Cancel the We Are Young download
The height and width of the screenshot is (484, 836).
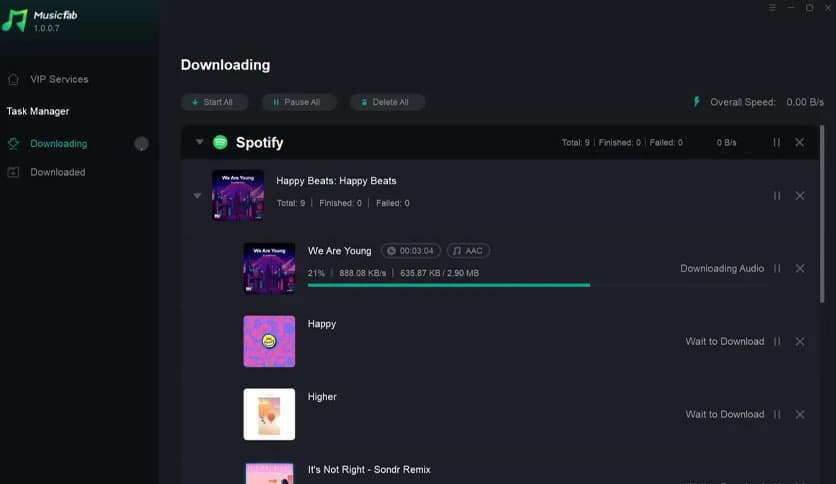coord(800,269)
